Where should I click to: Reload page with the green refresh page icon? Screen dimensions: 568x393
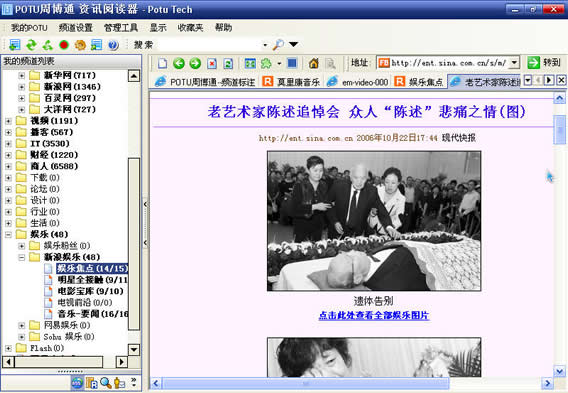point(228,64)
